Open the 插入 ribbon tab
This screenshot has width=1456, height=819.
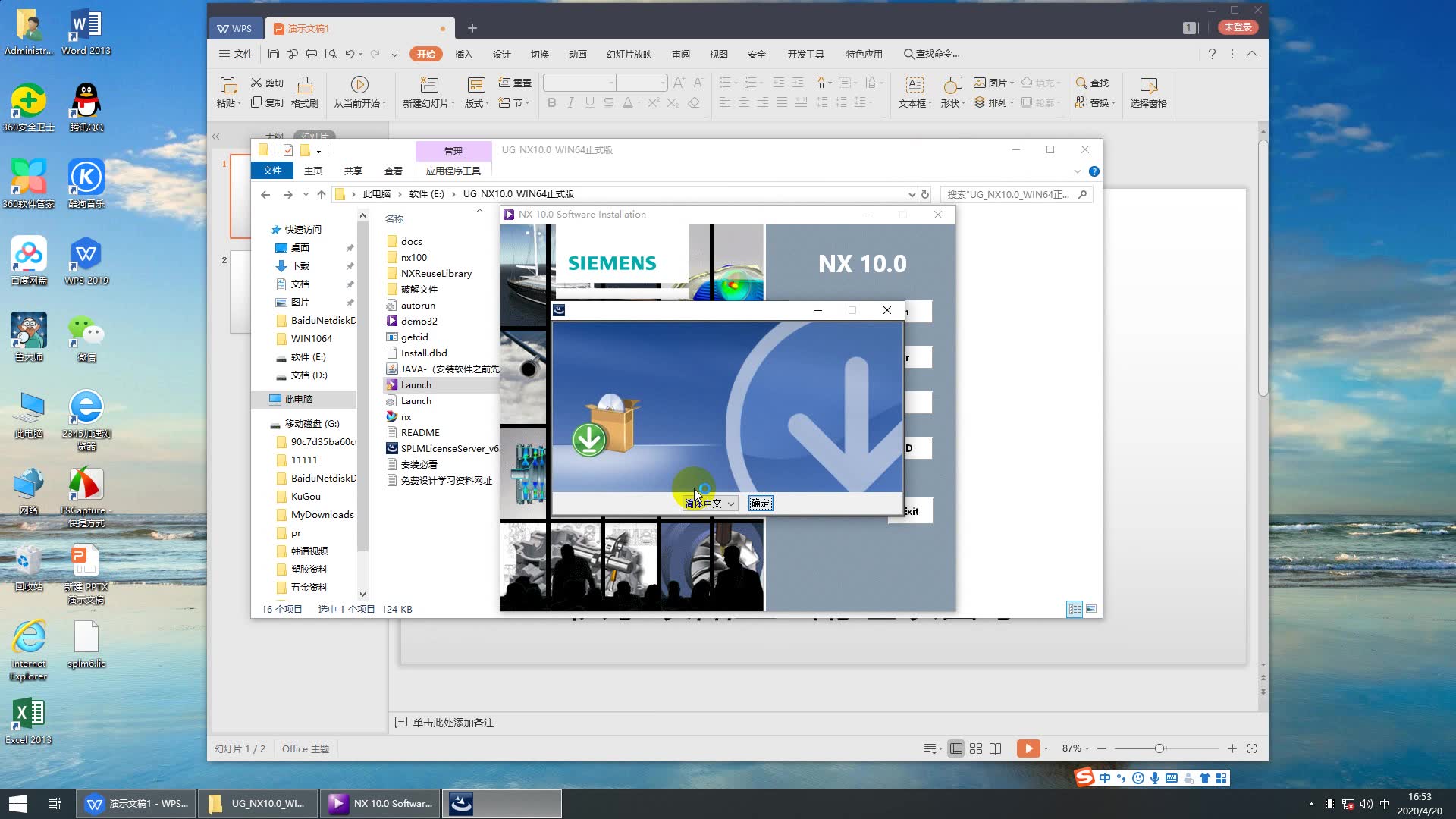pyautogui.click(x=463, y=54)
